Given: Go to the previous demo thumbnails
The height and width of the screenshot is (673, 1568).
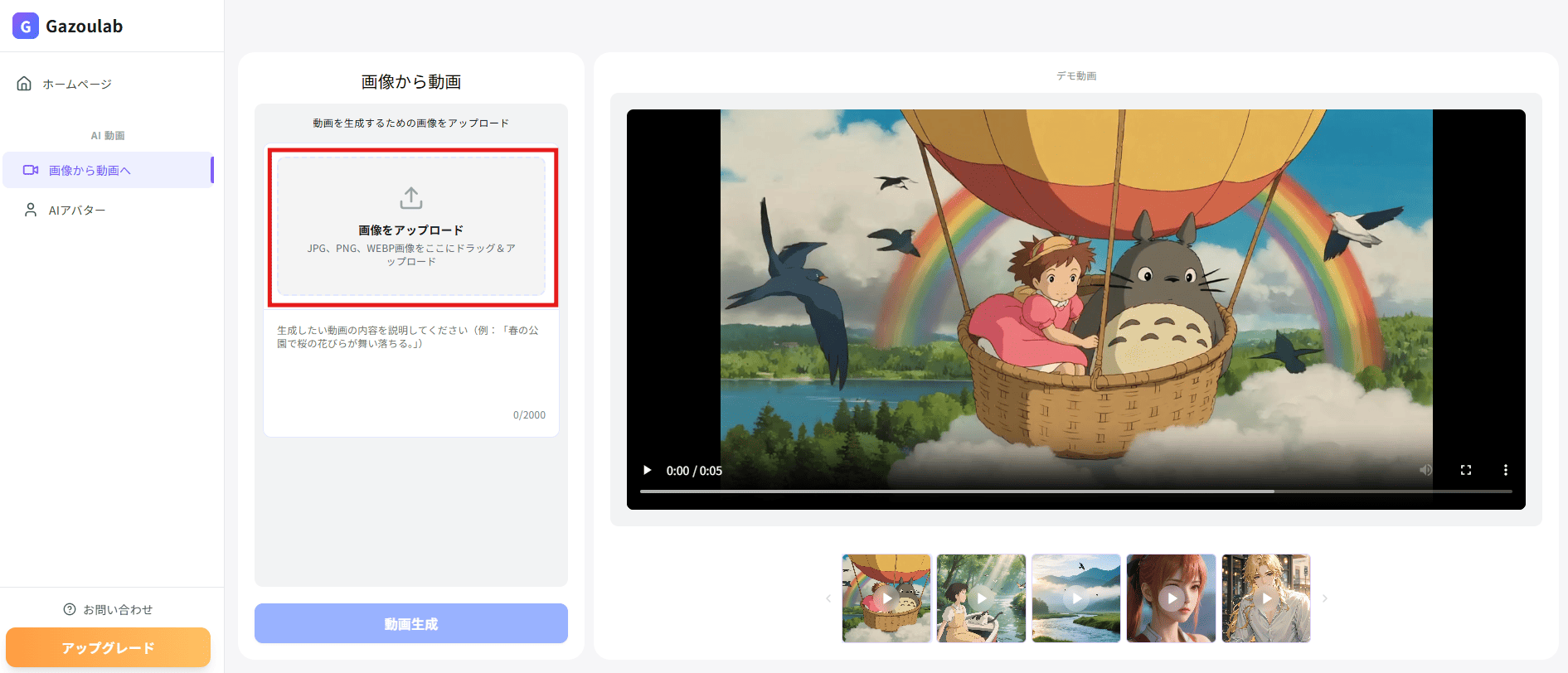Looking at the screenshot, I should pyautogui.click(x=828, y=598).
